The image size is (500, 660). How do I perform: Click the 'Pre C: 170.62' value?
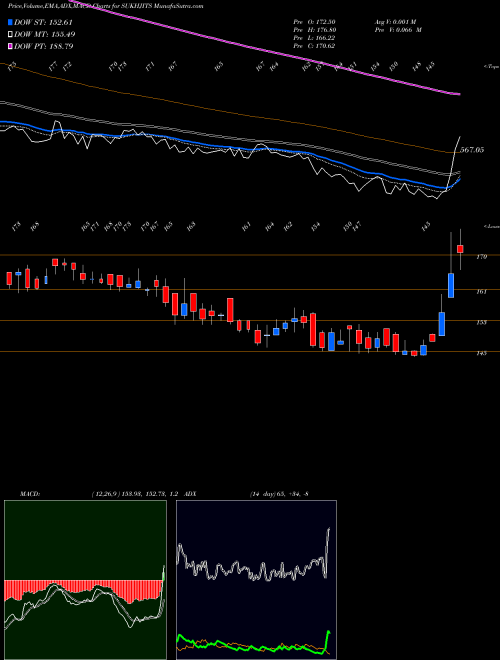point(314,45)
